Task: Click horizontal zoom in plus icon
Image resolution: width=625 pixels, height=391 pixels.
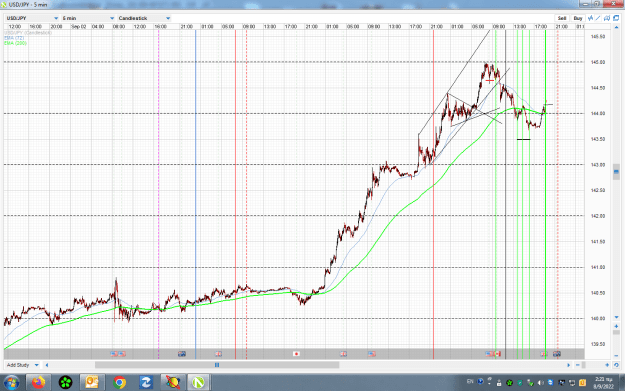Action: [607, 365]
